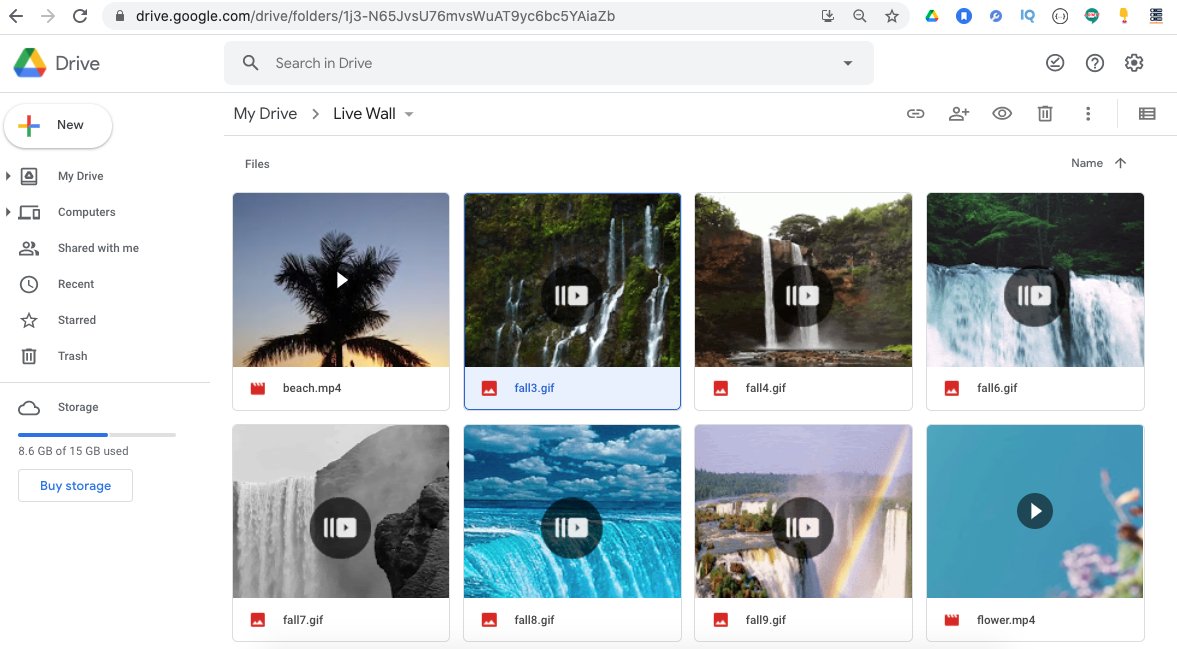Open the Trash section

tap(72, 356)
